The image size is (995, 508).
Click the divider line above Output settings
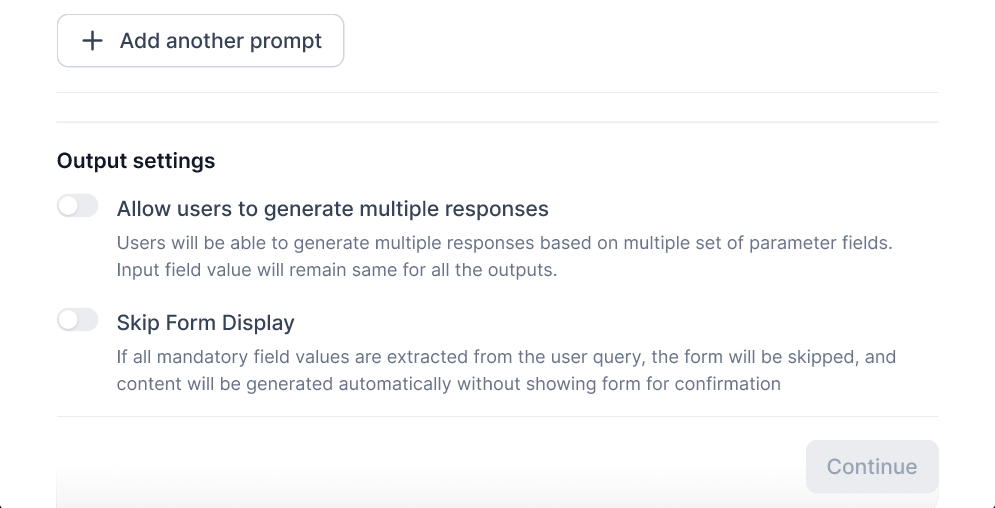tap(497, 122)
